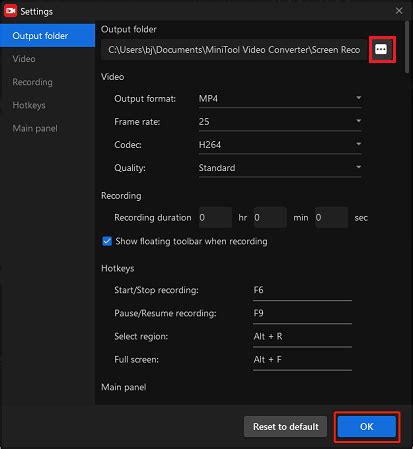
Task: Open the output folder browse button
Action: [382, 50]
